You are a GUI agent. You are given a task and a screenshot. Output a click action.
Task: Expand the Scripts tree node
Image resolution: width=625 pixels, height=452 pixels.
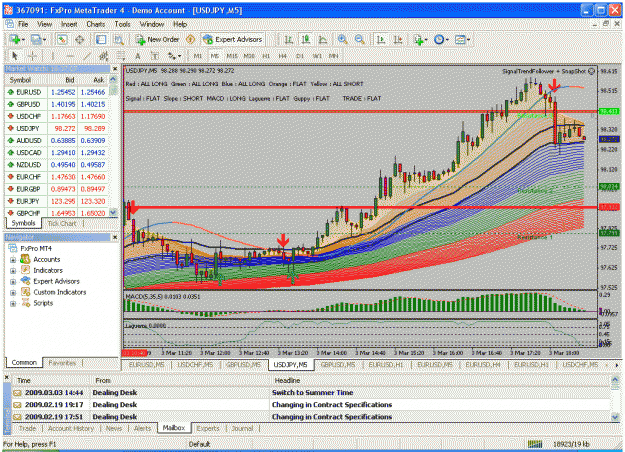(13, 303)
